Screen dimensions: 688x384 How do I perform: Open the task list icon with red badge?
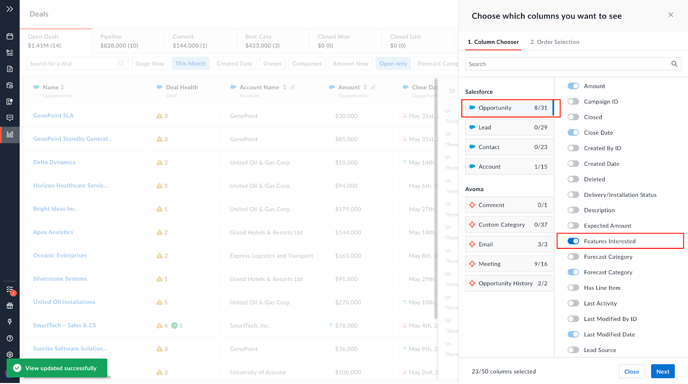coord(11,290)
